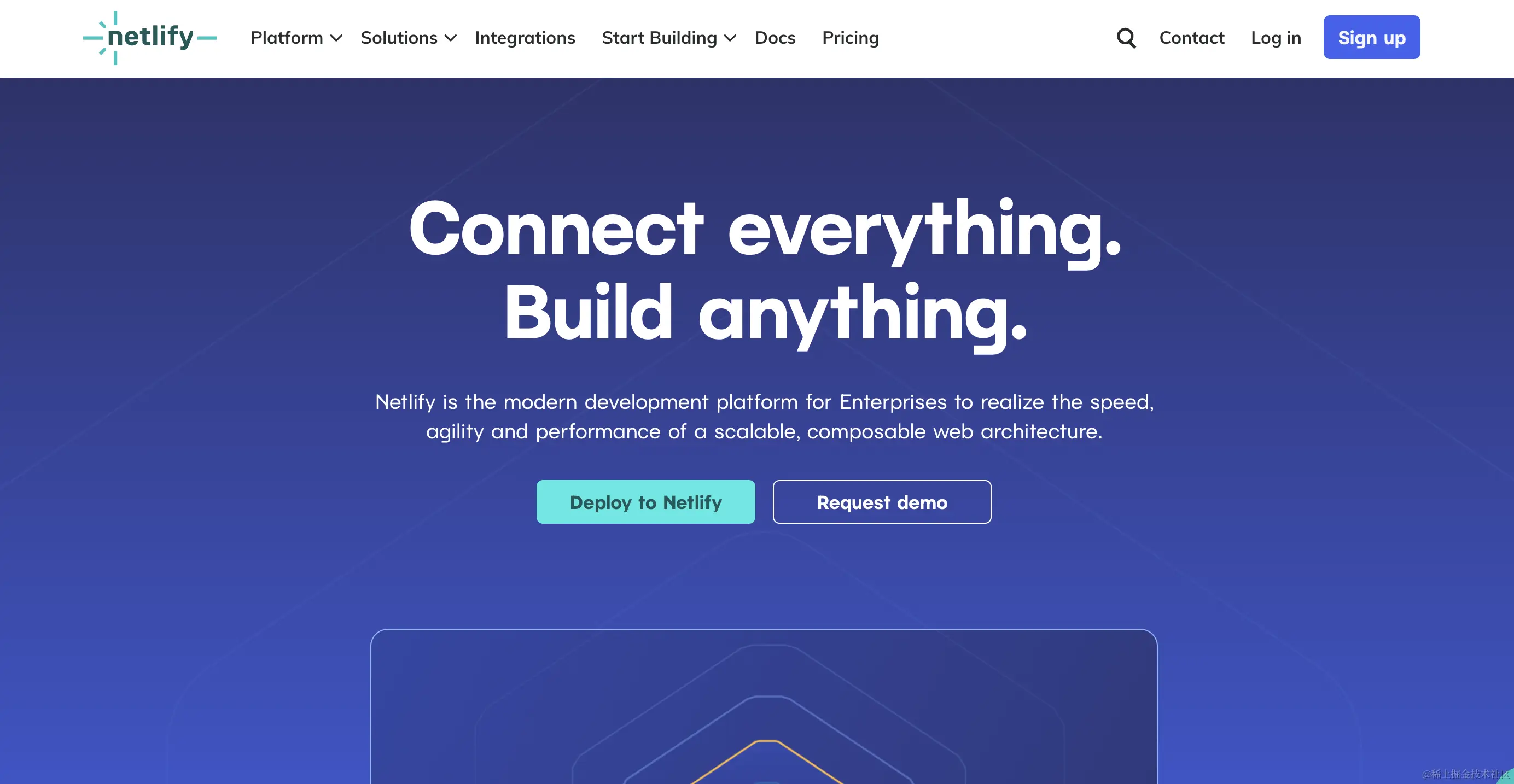1514x784 pixels.
Task: Click the Netlify logo
Action: pyautogui.click(x=150, y=38)
